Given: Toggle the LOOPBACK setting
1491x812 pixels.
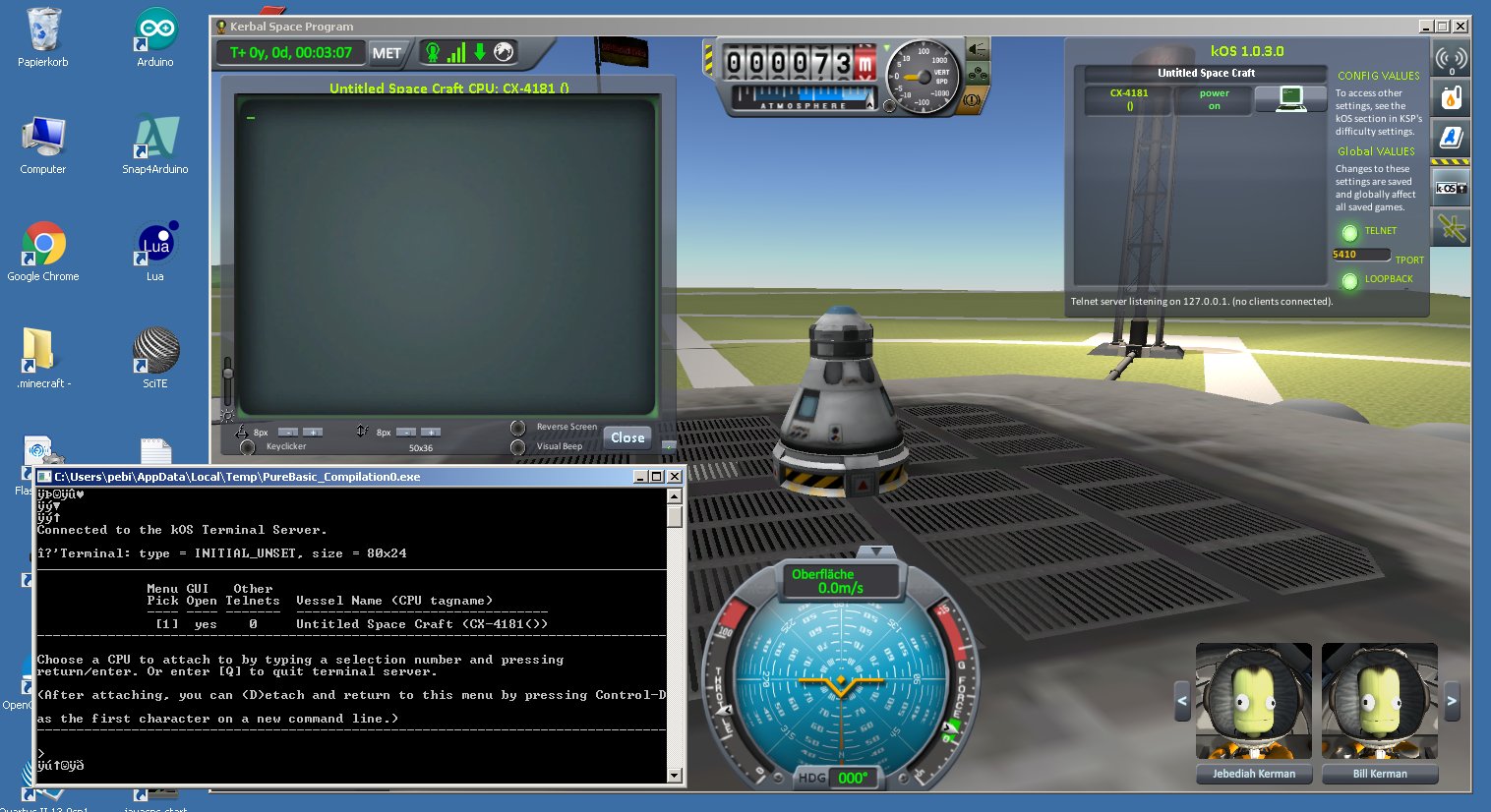Looking at the screenshot, I should [1349, 281].
